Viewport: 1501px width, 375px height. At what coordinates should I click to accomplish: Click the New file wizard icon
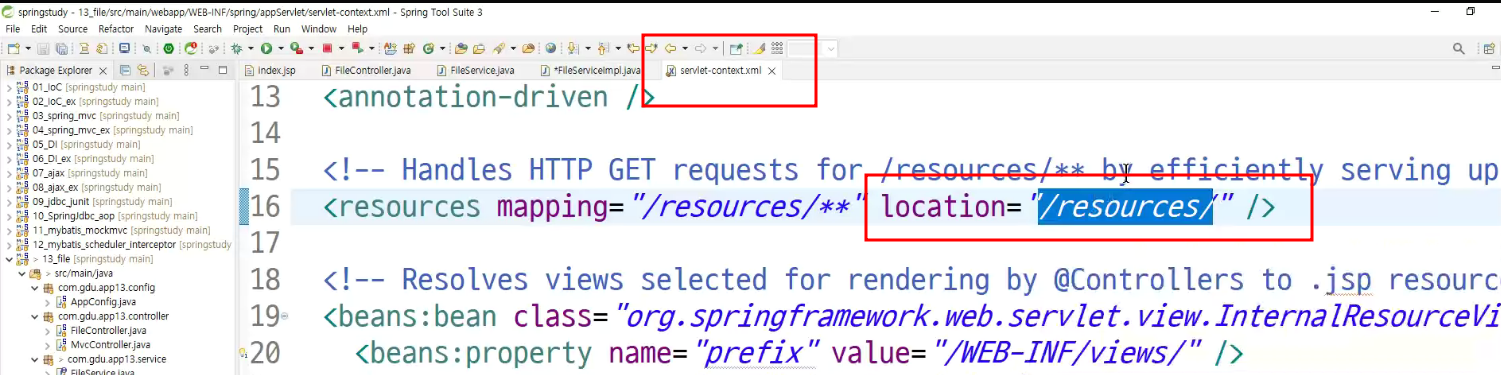13,48
